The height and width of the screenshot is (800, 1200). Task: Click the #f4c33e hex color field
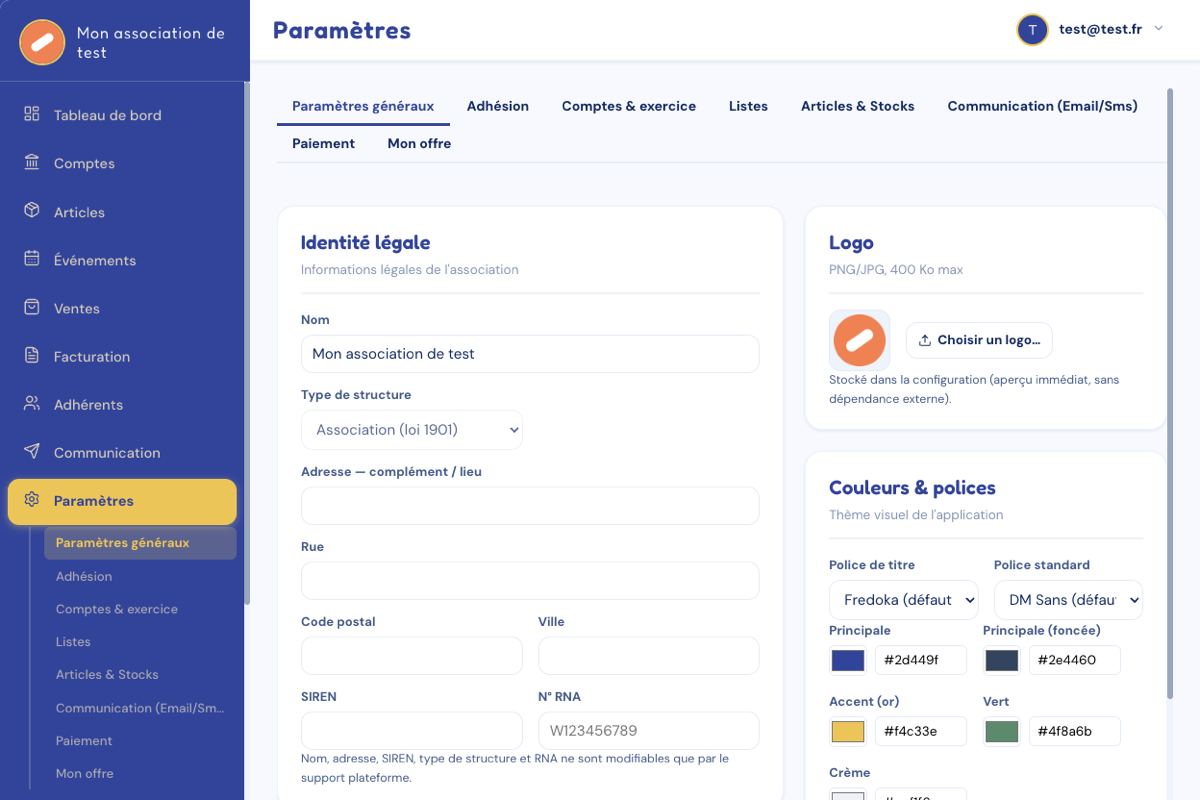tap(921, 731)
